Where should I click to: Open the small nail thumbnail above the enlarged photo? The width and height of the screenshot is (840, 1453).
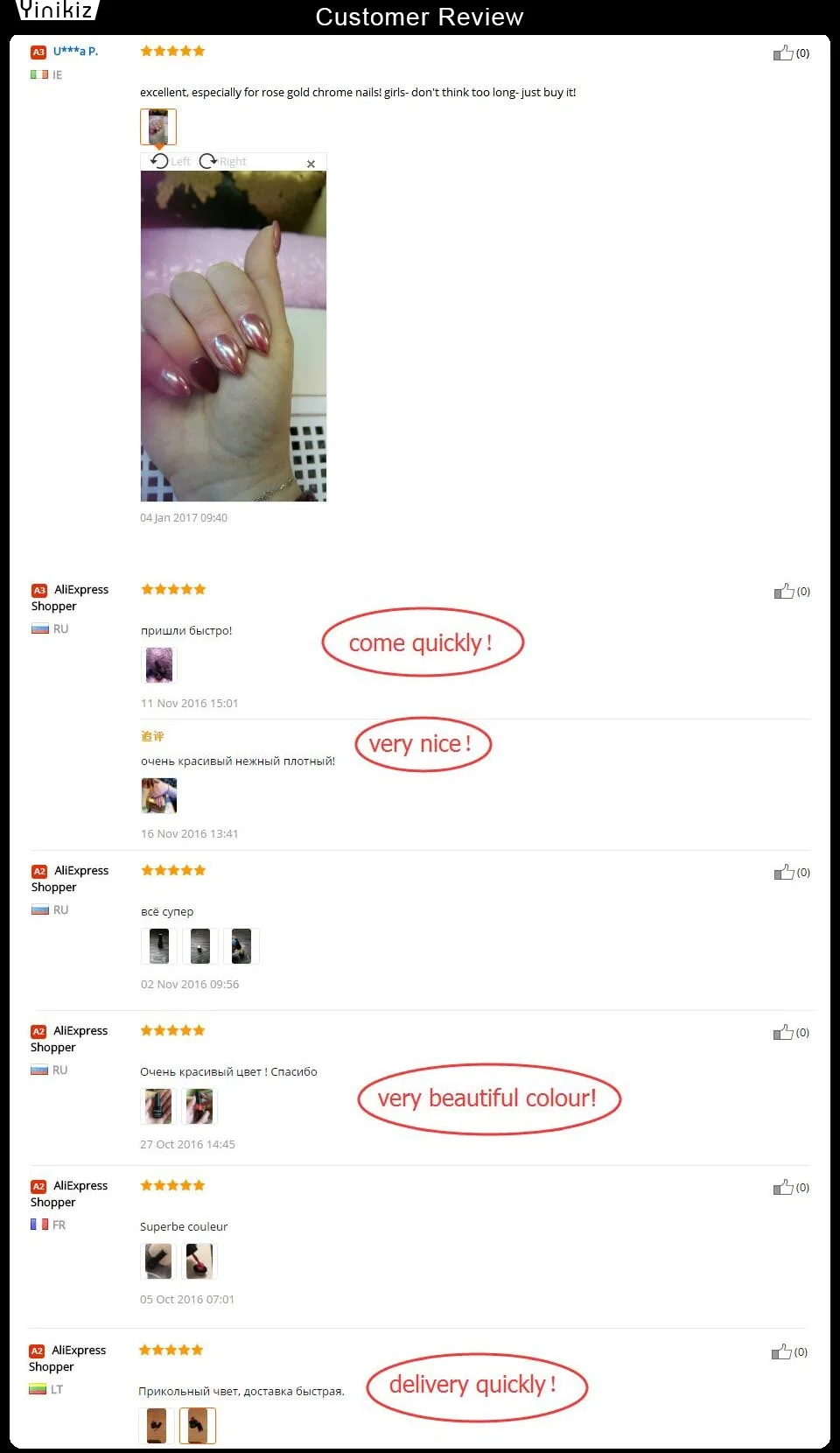pos(158,127)
